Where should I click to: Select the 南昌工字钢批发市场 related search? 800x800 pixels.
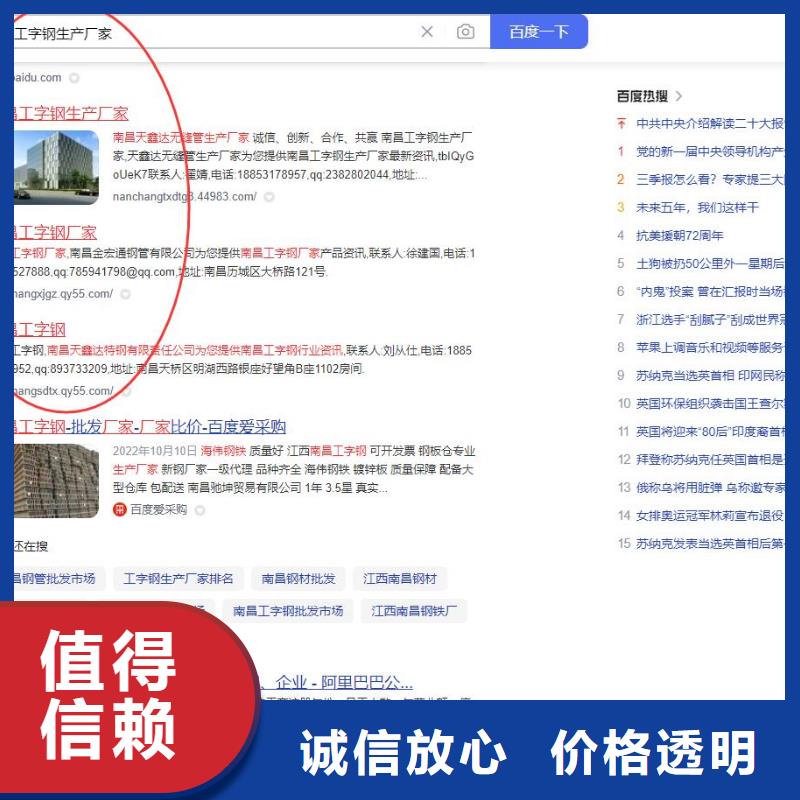point(288,611)
